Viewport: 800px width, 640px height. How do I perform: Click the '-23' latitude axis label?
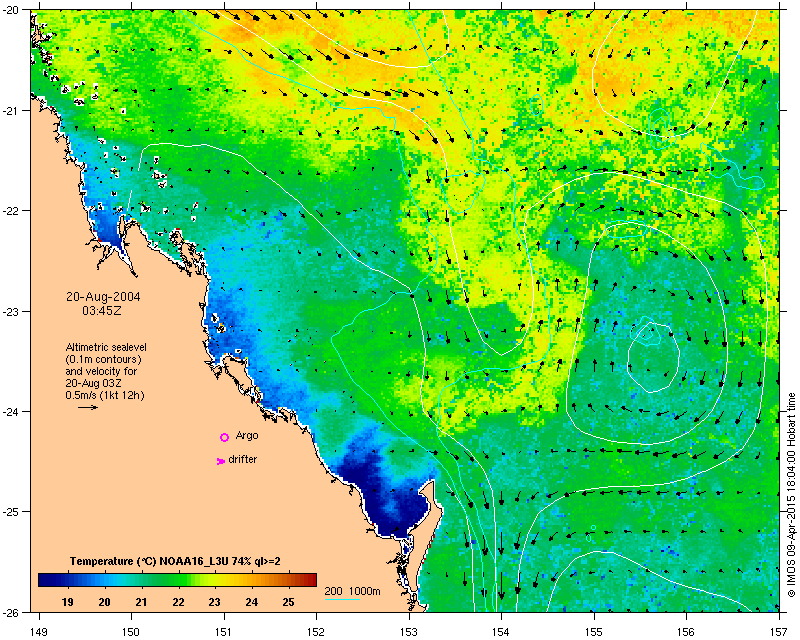coord(12,311)
